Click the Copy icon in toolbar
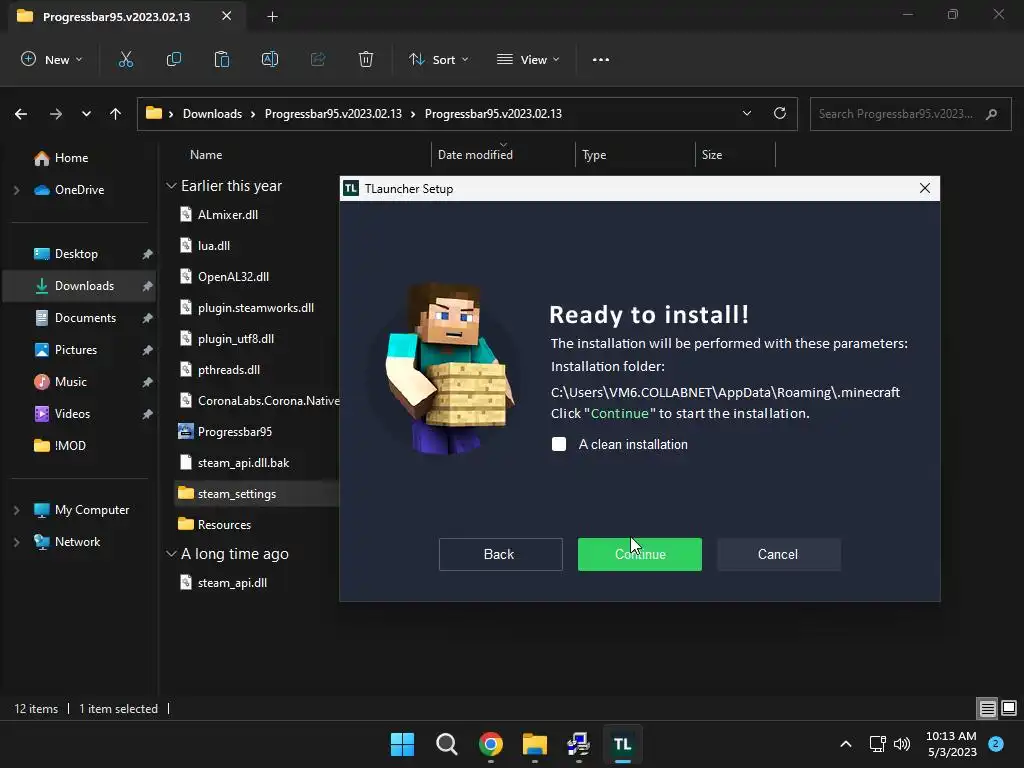Screen dimensions: 1024x768 click(x=174, y=59)
